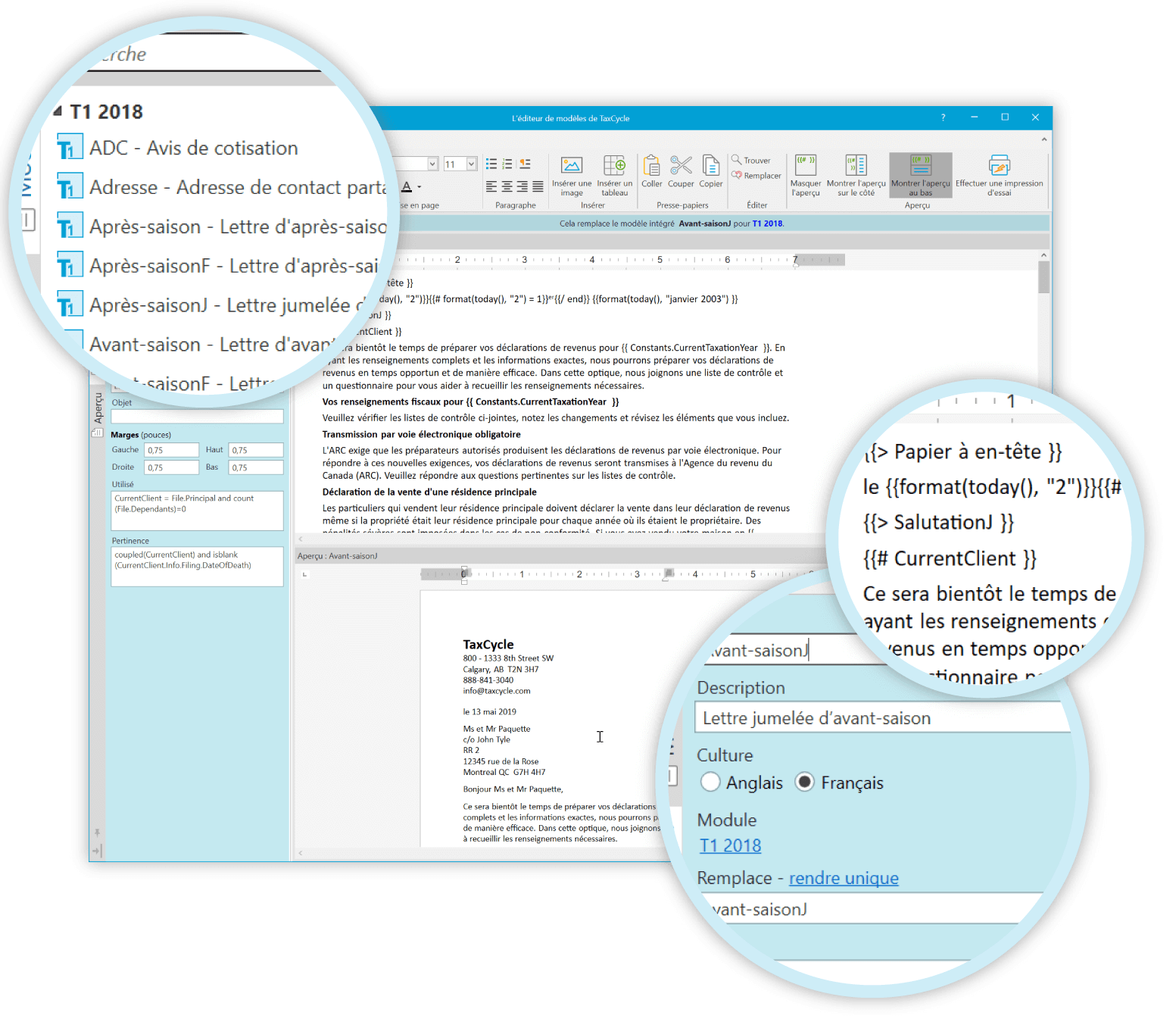This screenshot has height=1025, width=1176.
Task: Show preview on the side
Action: [x=856, y=176]
